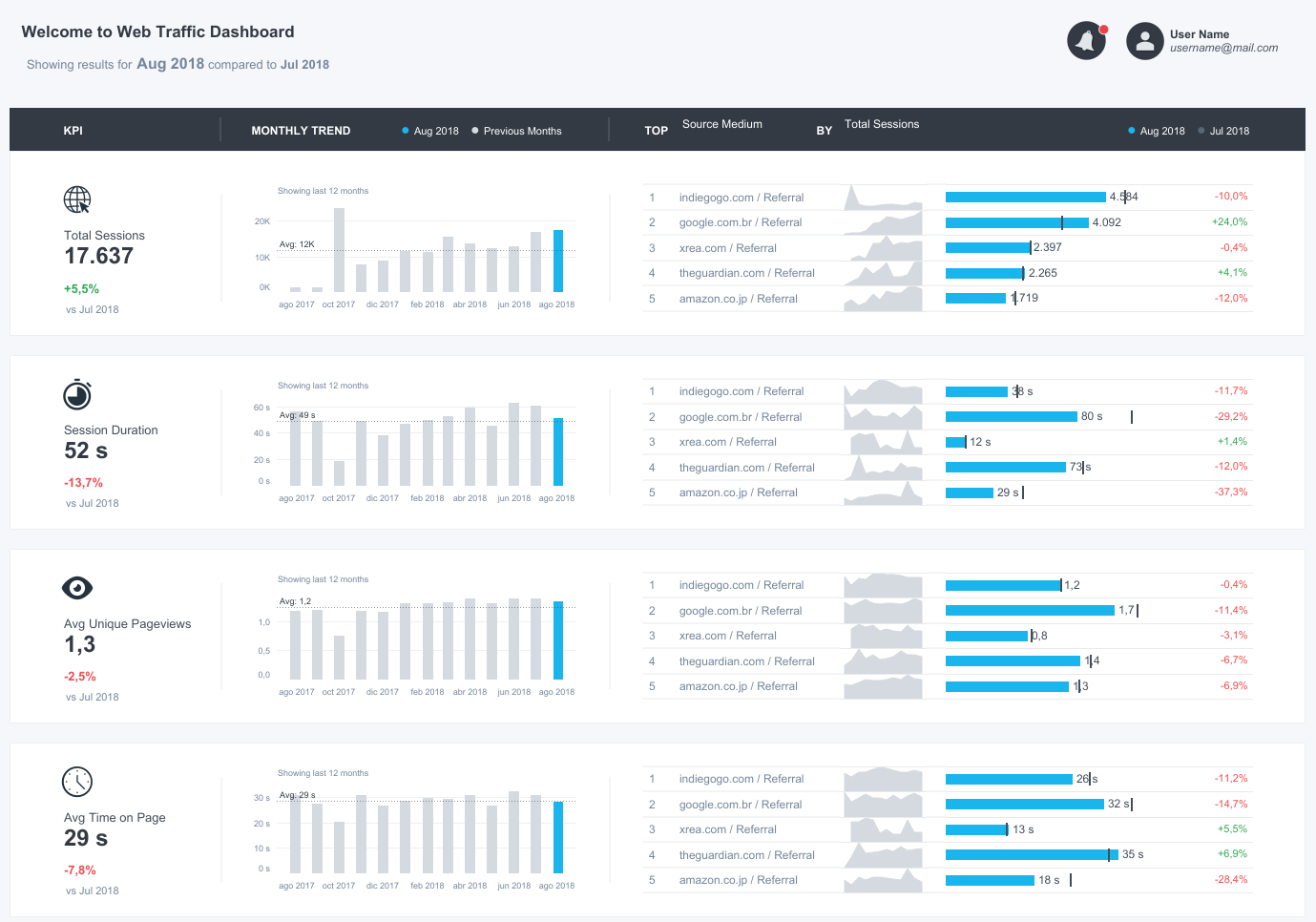Click the -37,3% change value for amazon.co.jp

click(x=1230, y=492)
